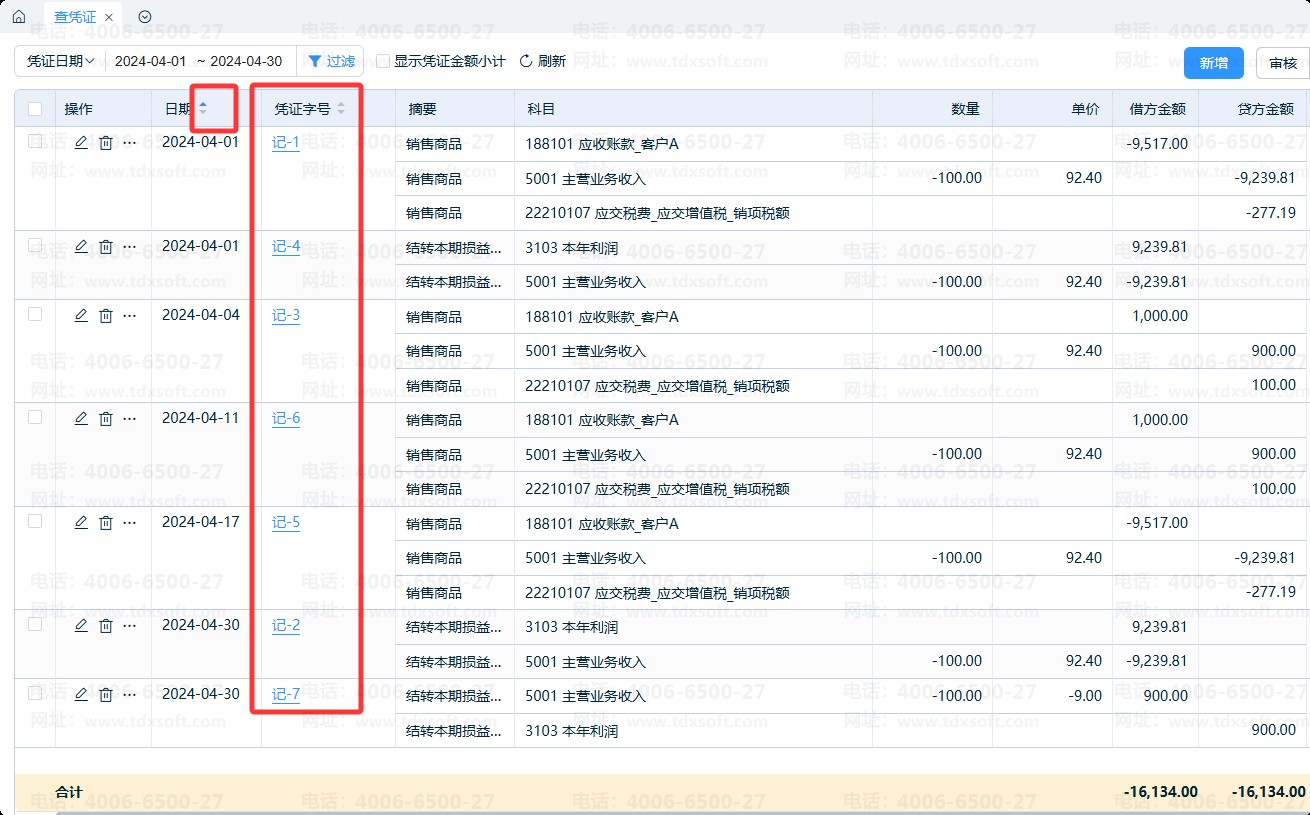Sort by the 日期 column arrows
This screenshot has height=815, width=1310.
pyautogui.click(x=203, y=108)
